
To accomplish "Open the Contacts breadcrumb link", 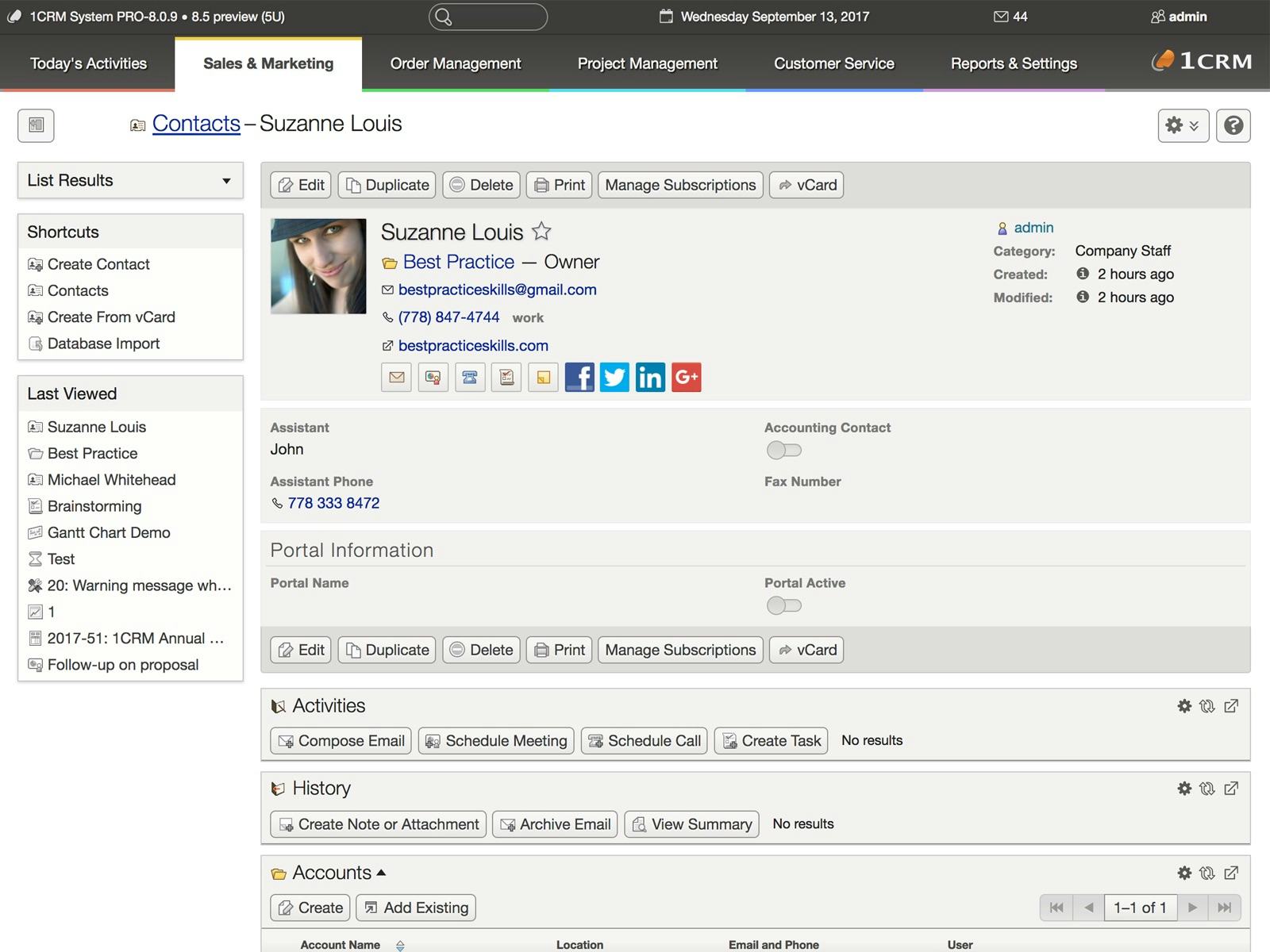I will (x=196, y=124).
